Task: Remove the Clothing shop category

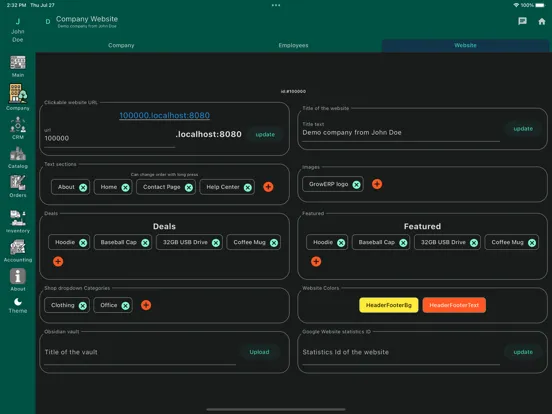Action: 83,306
